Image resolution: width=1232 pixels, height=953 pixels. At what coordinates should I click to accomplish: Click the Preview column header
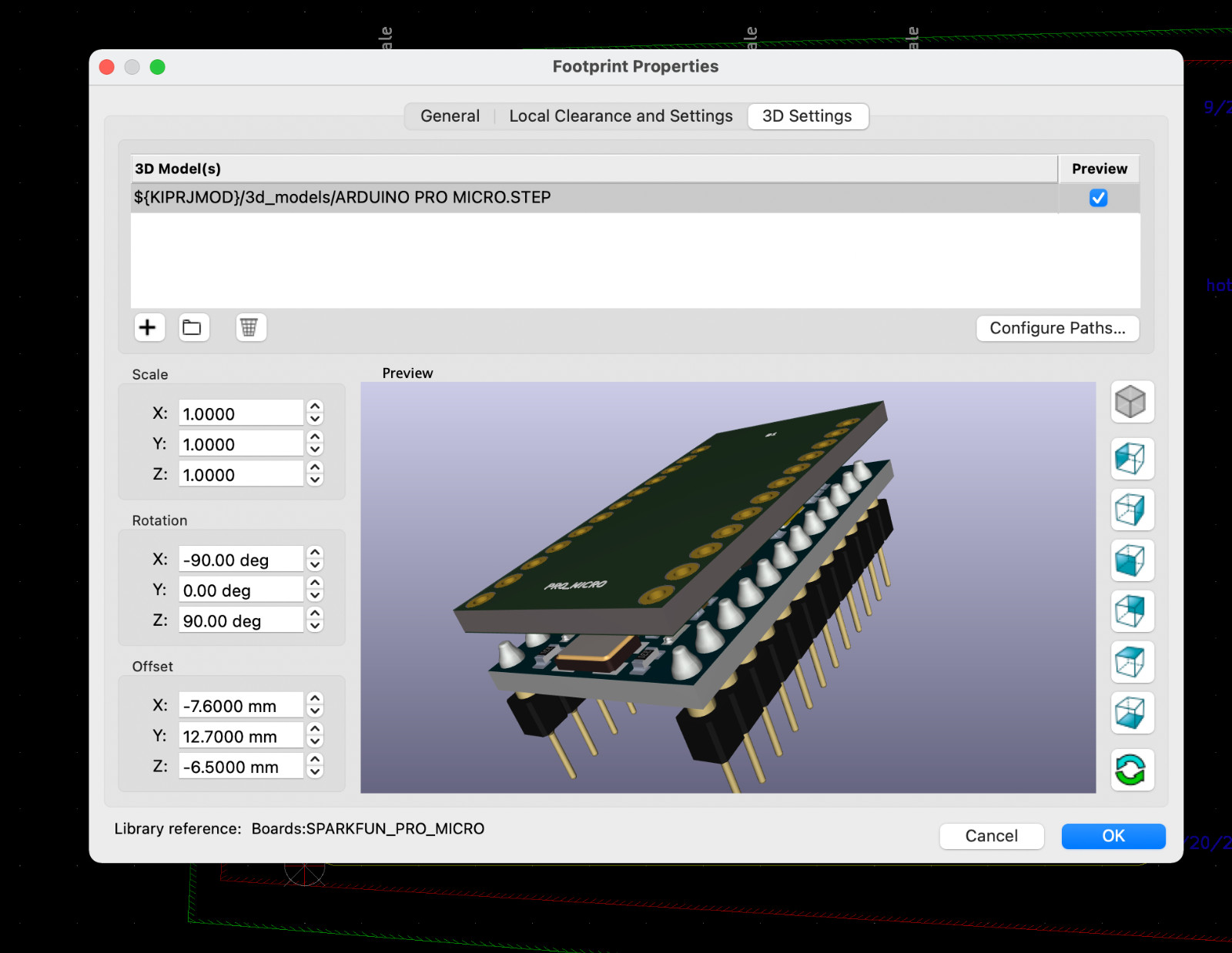[x=1100, y=169]
